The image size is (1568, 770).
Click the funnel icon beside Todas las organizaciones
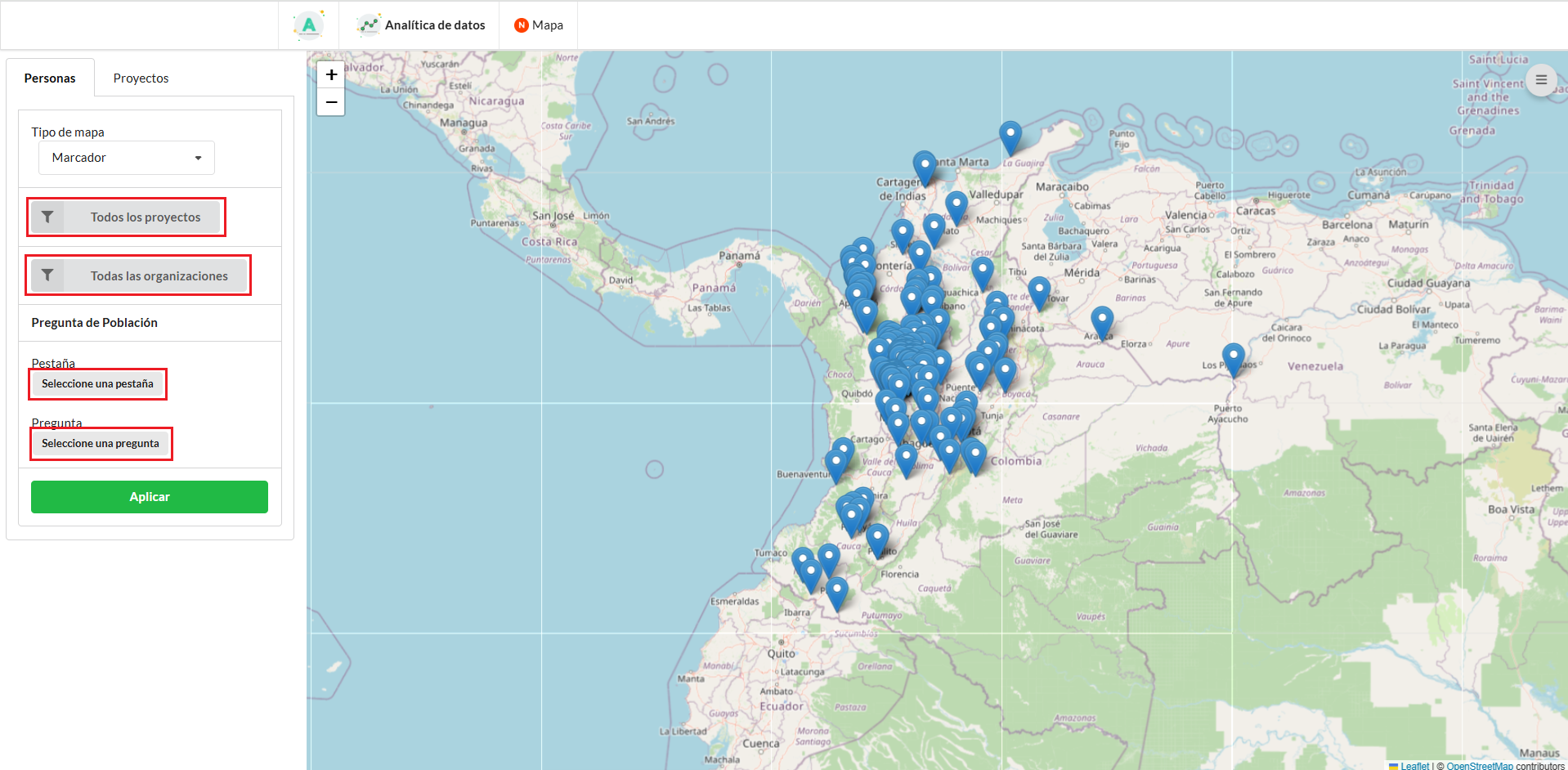click(x=47, y=276)
